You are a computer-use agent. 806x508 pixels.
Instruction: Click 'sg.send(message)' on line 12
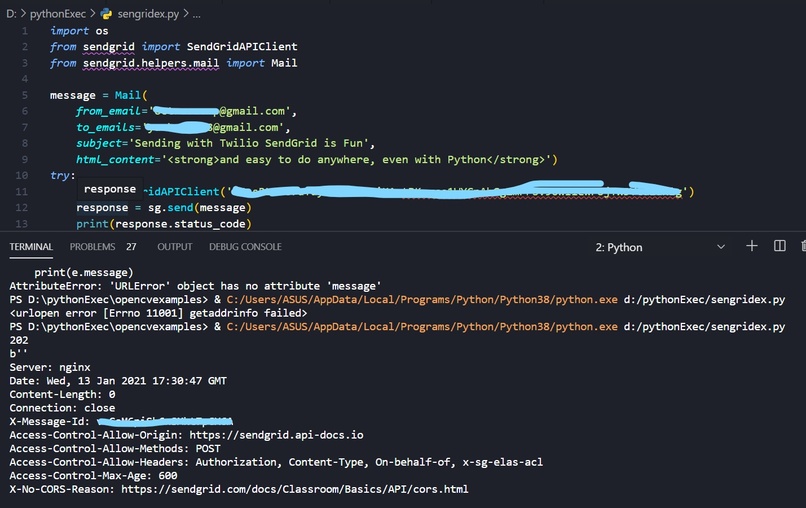[x=200, y=208]
